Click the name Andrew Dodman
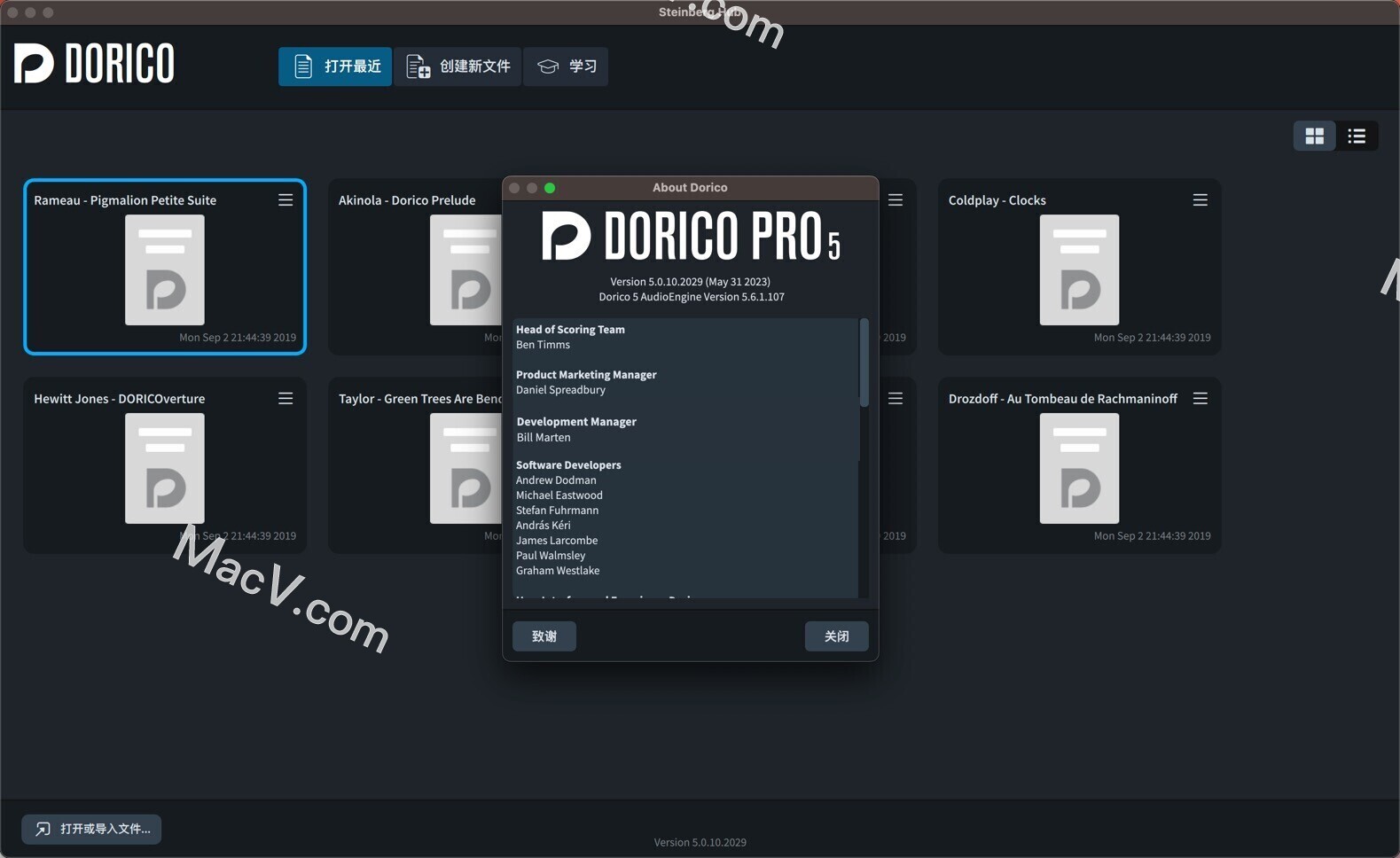Viewport: 1400px width, 858px height. [556, 480]
